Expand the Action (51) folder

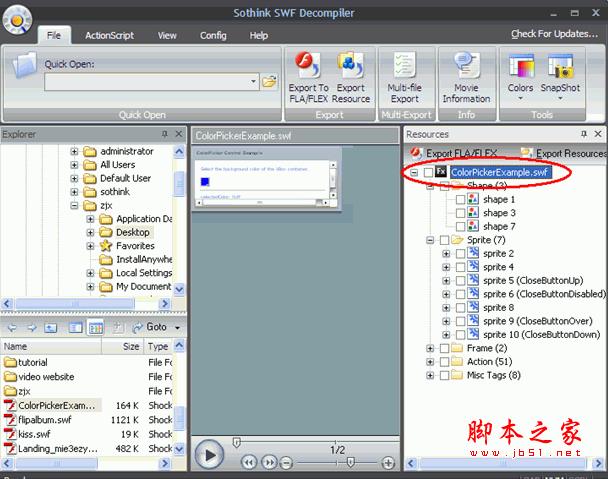430,362
